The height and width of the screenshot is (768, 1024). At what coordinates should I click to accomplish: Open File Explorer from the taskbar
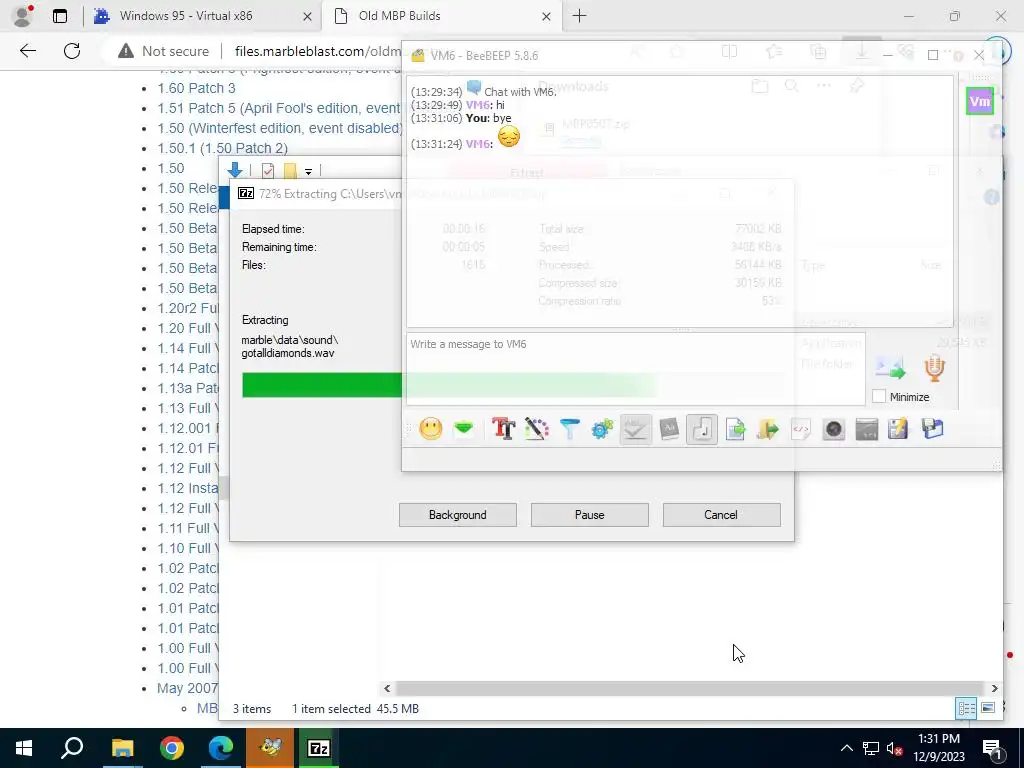122,748
